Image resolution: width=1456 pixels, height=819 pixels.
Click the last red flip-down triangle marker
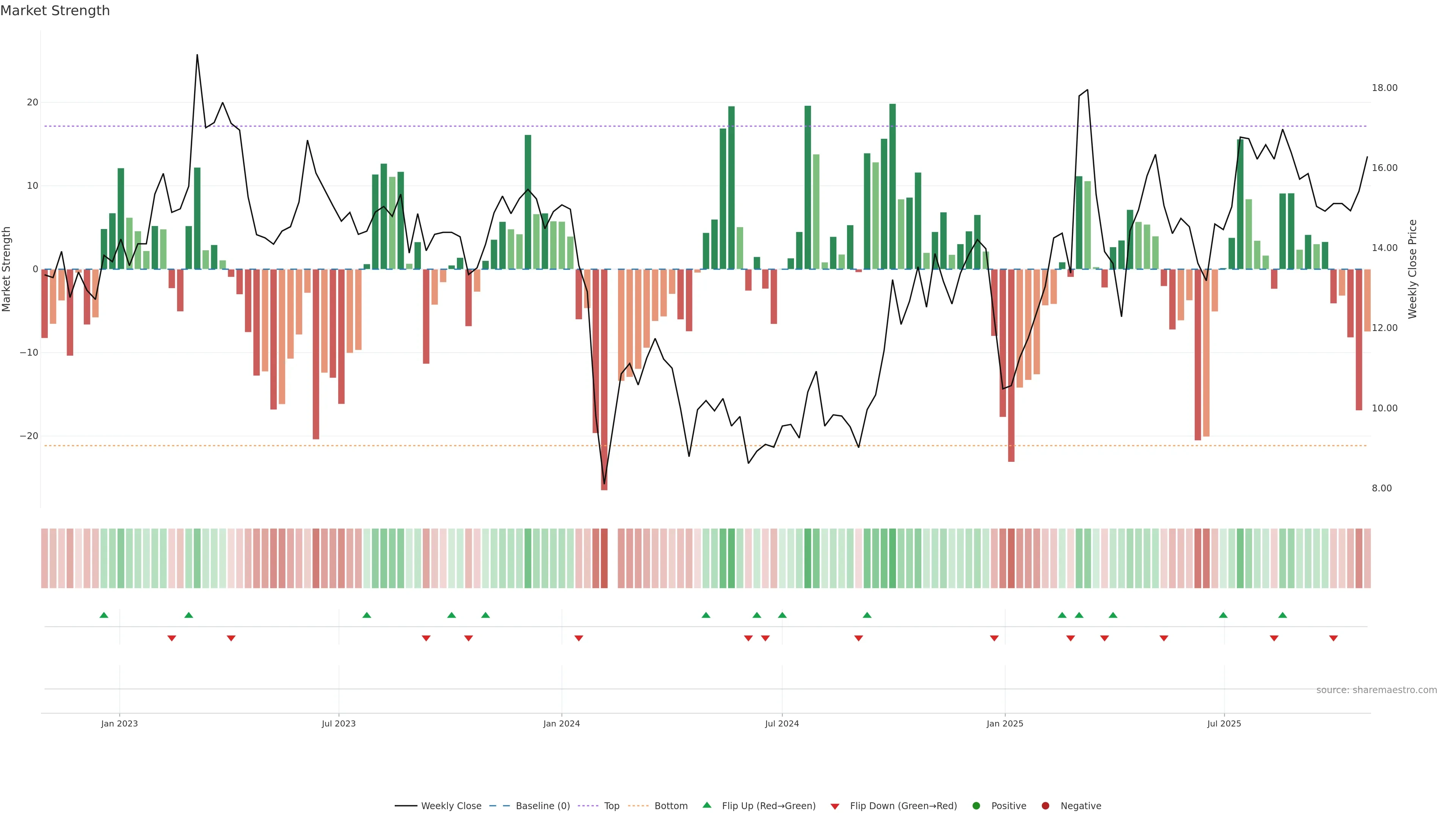[x=1334, y=638]
